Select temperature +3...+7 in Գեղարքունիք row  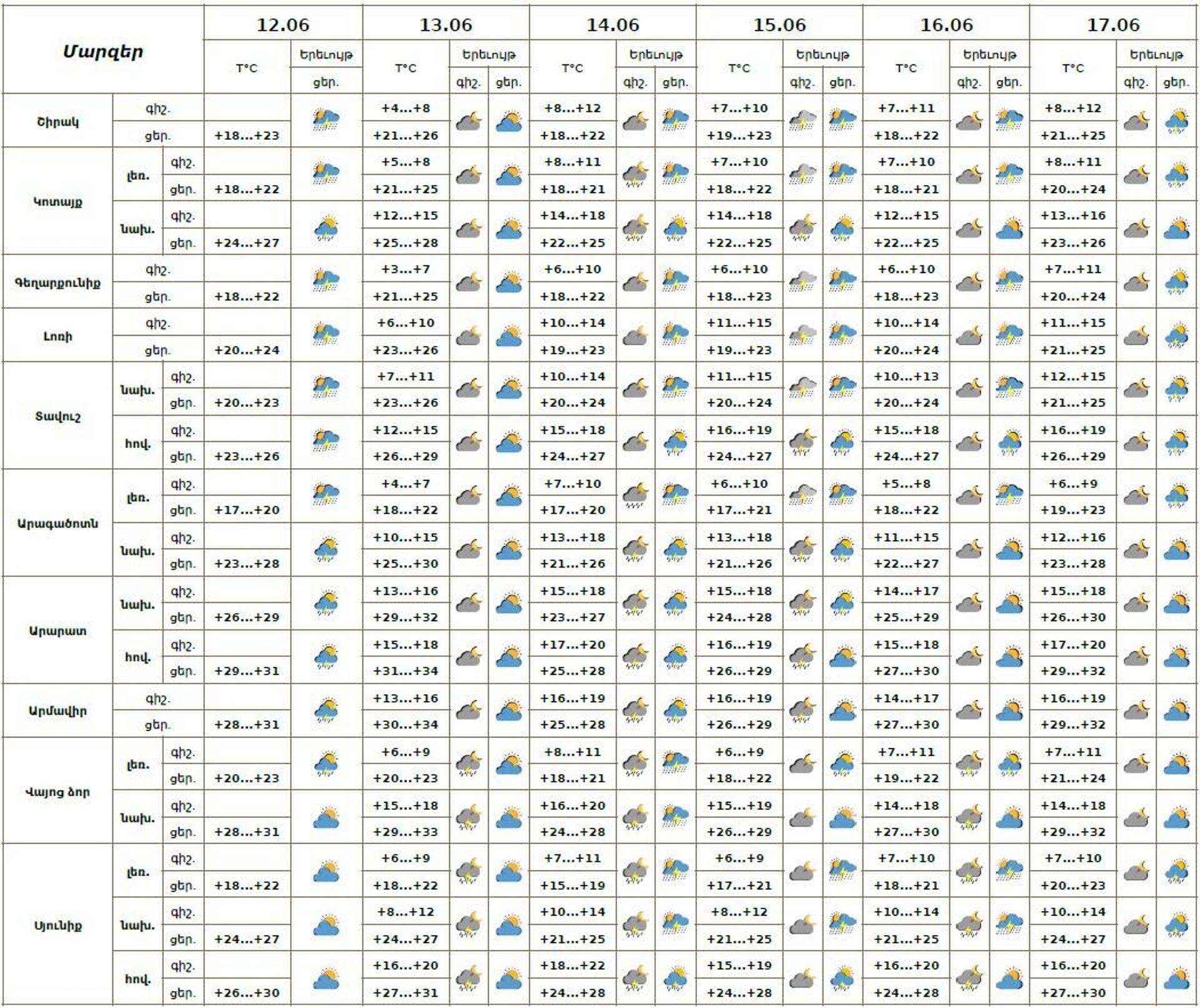point(406,269)
